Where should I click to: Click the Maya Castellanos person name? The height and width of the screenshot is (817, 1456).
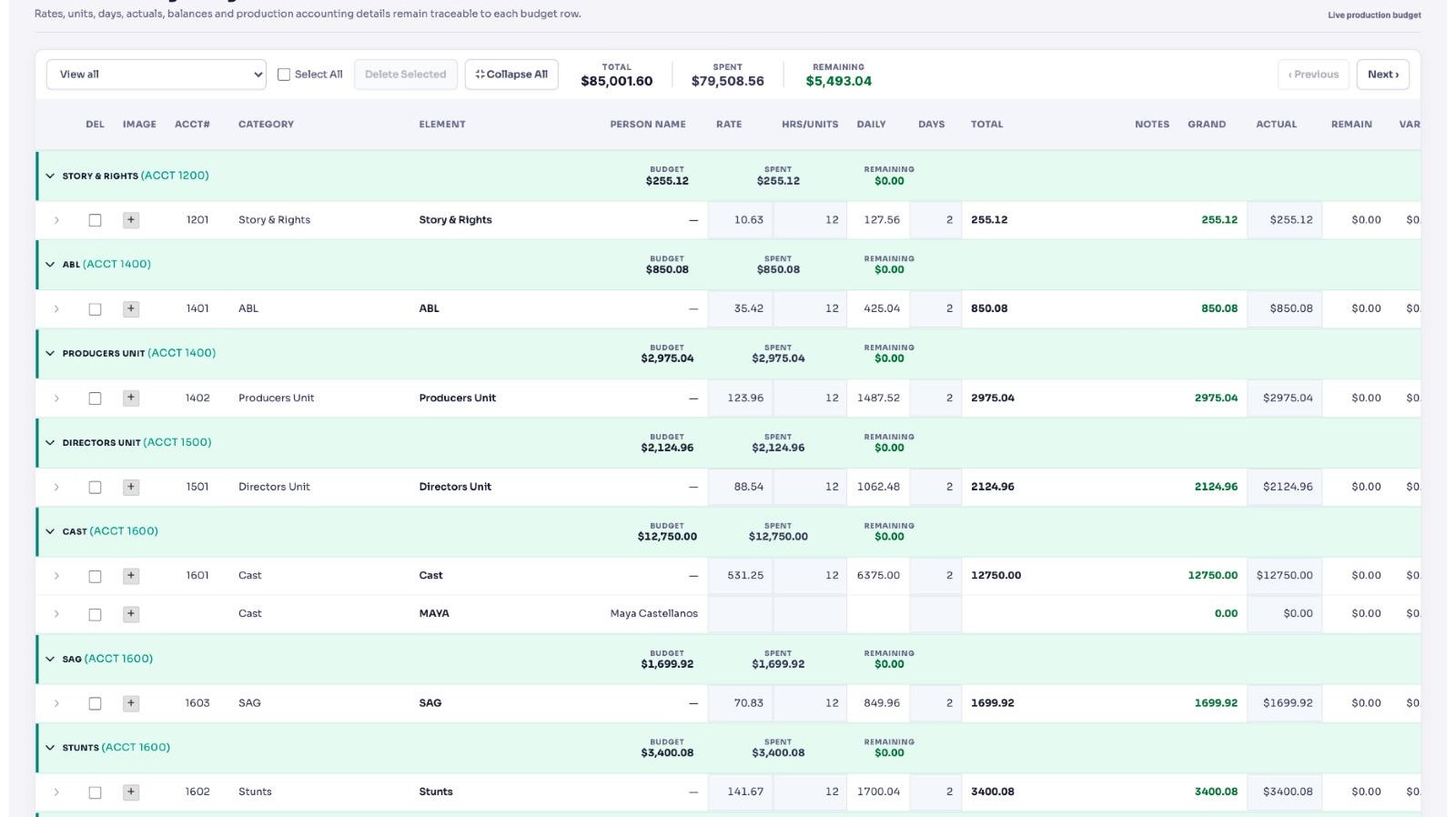click(x=654, y=614)
